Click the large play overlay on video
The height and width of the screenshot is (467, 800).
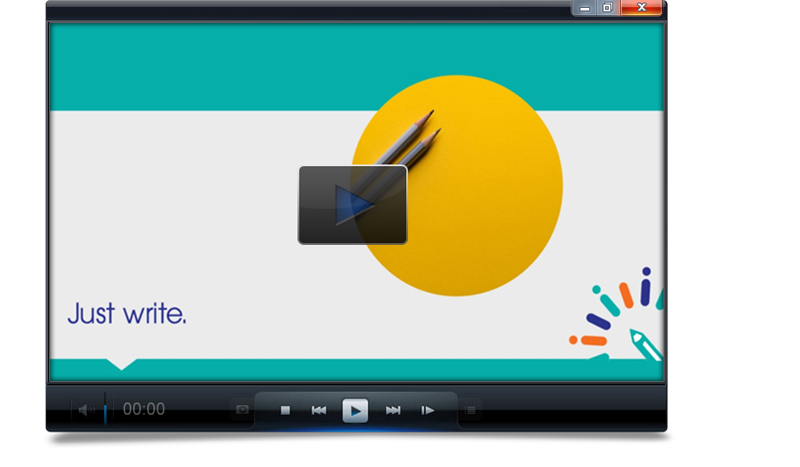[353, 205]
